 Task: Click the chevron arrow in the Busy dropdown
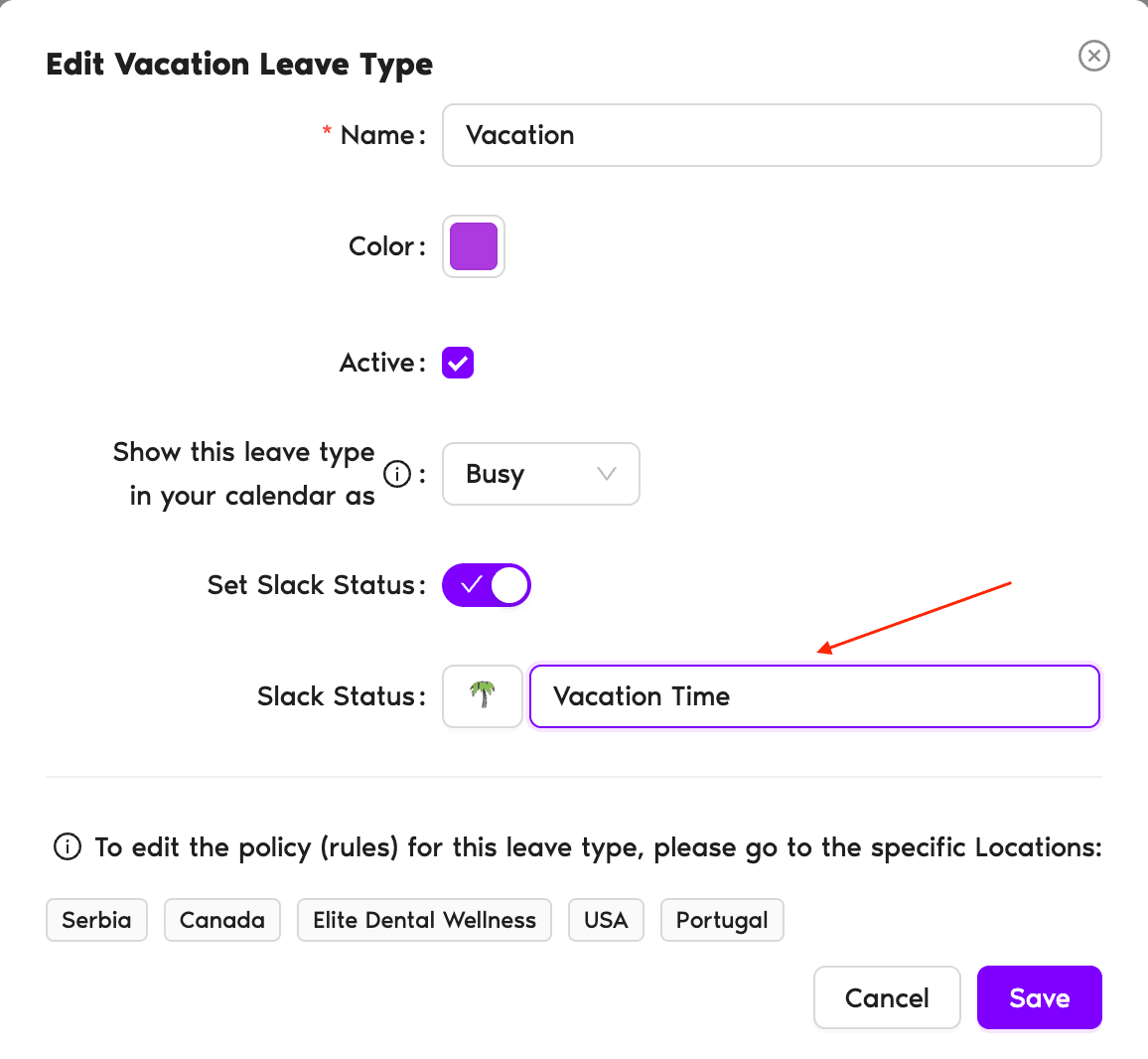(606, 474)
